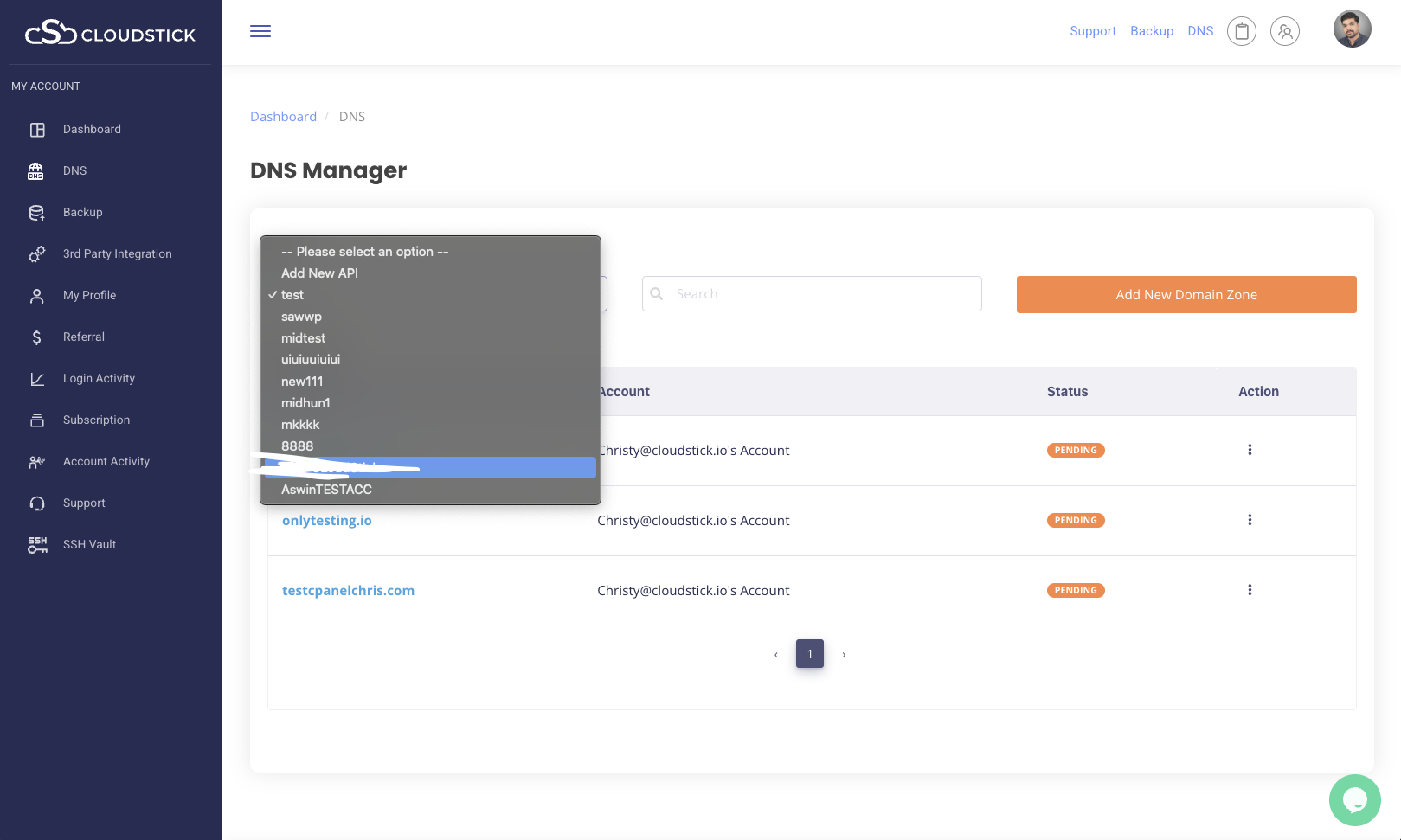The height and width of the screenshot is (840, 1401).
Task: Click the hamburger menu icon
Action: pyautogui.click(x=260, y=31)
